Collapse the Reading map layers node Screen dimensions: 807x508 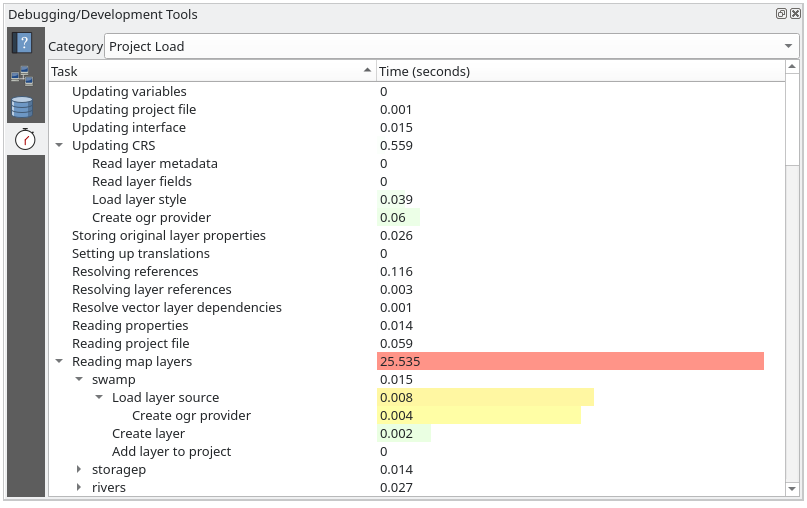coord(60,362)
